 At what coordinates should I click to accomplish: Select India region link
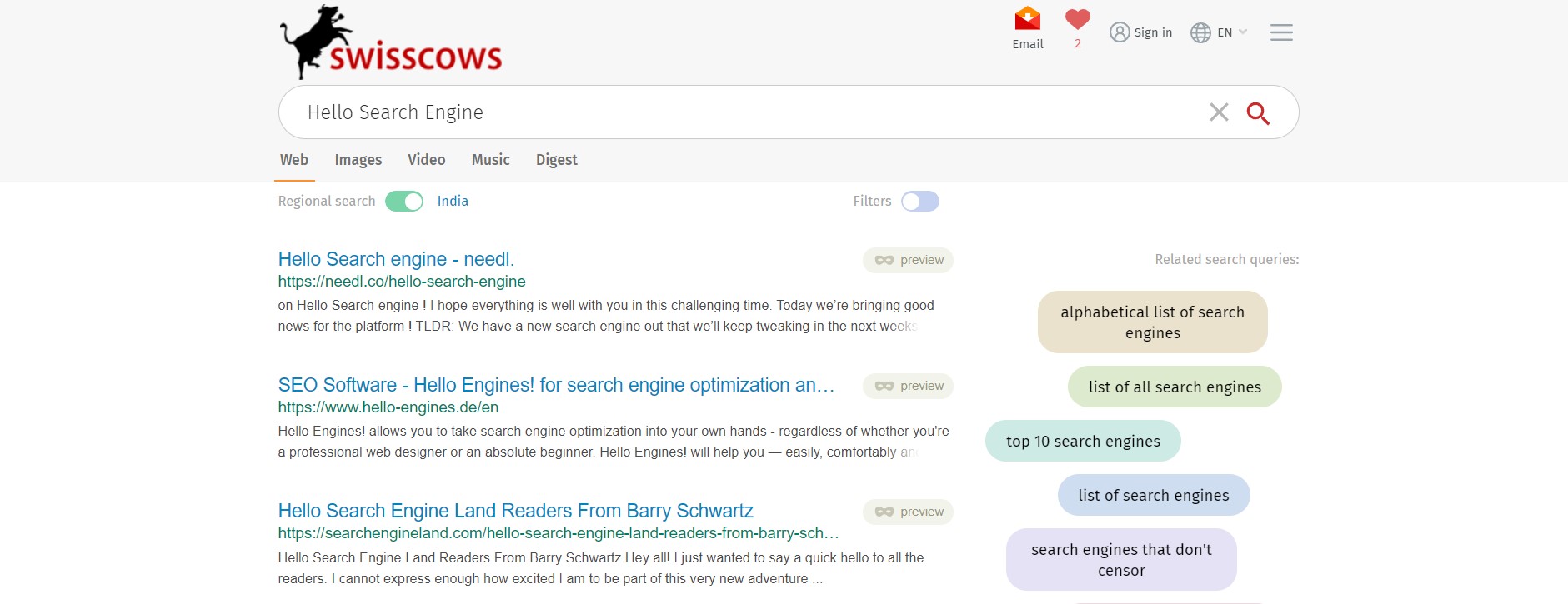453,201
